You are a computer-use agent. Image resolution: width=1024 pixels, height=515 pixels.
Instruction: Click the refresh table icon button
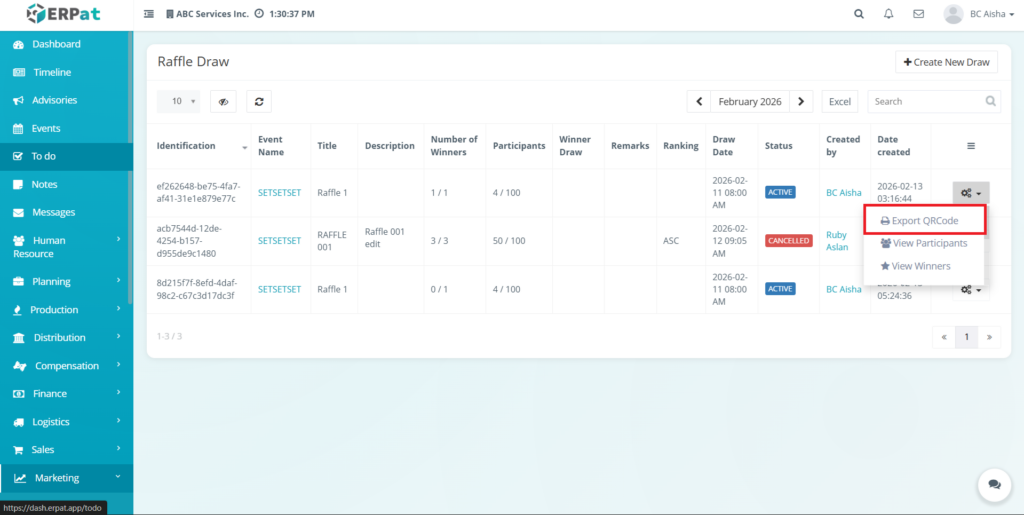pyautogui.click(x=259, y=101)
